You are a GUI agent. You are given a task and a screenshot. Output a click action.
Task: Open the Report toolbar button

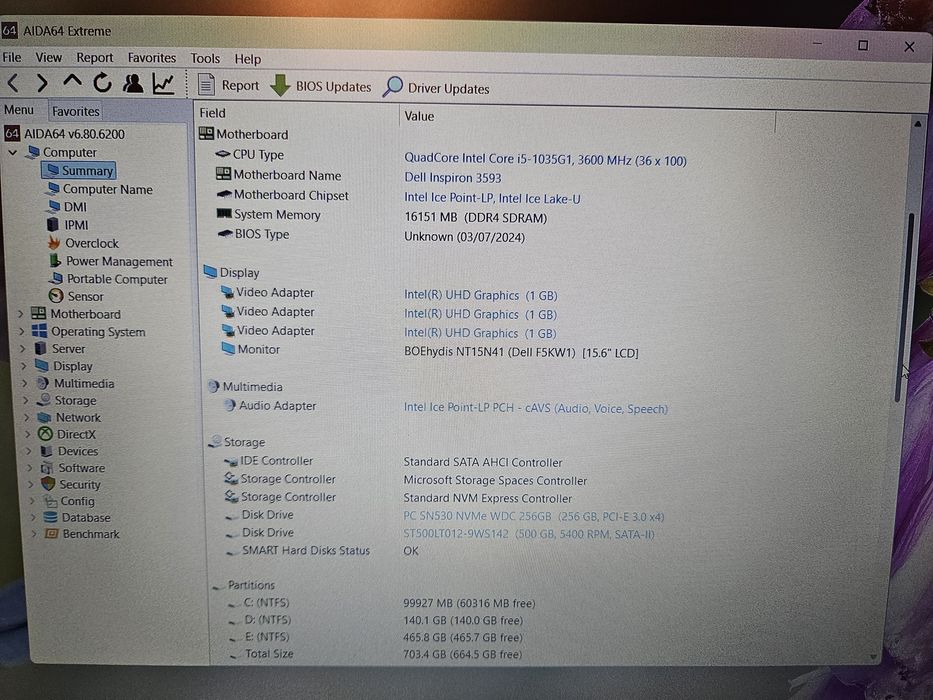228,85
